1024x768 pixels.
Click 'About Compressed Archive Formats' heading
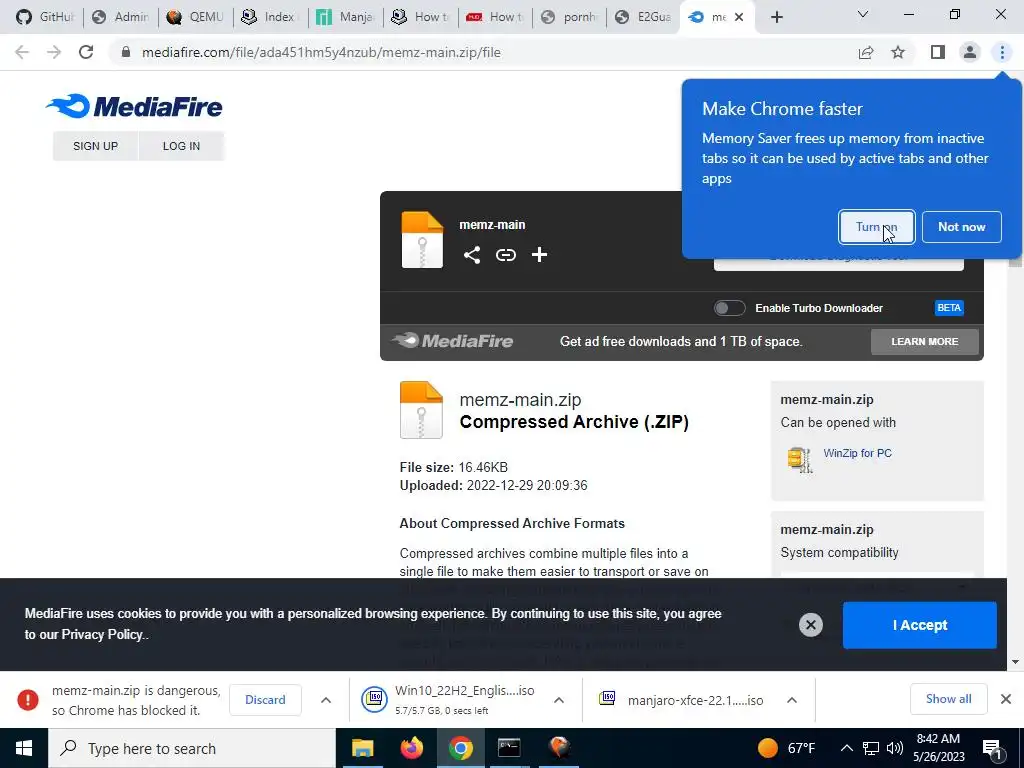[512, 523]
